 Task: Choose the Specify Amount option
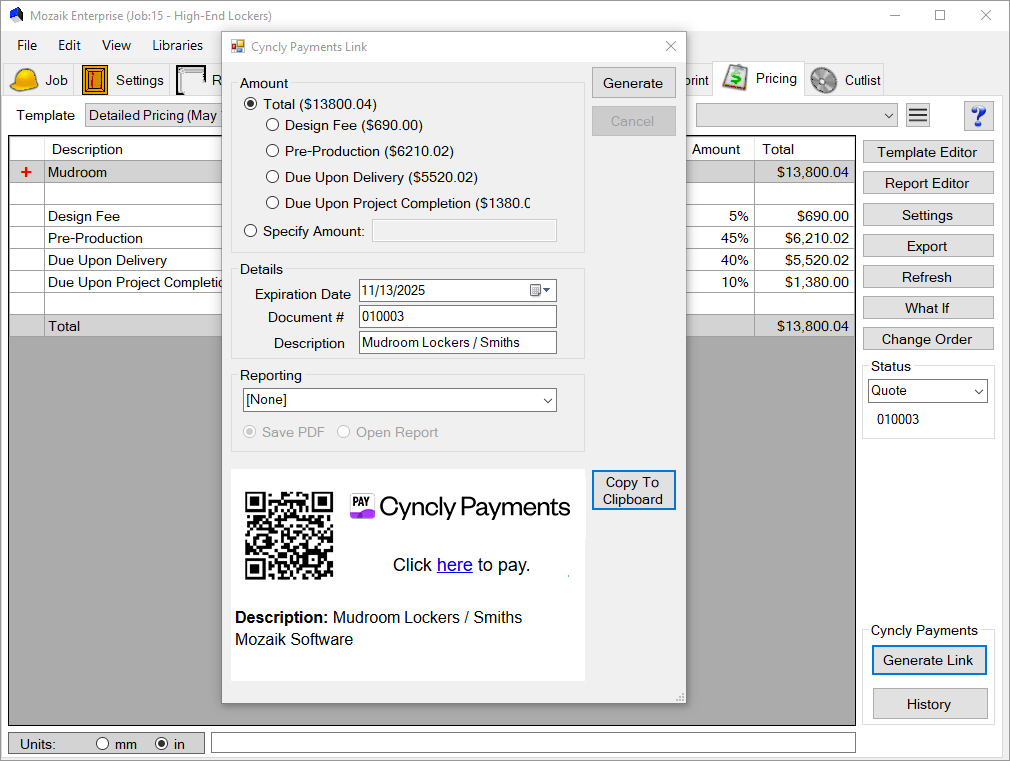tap(250, 230)
